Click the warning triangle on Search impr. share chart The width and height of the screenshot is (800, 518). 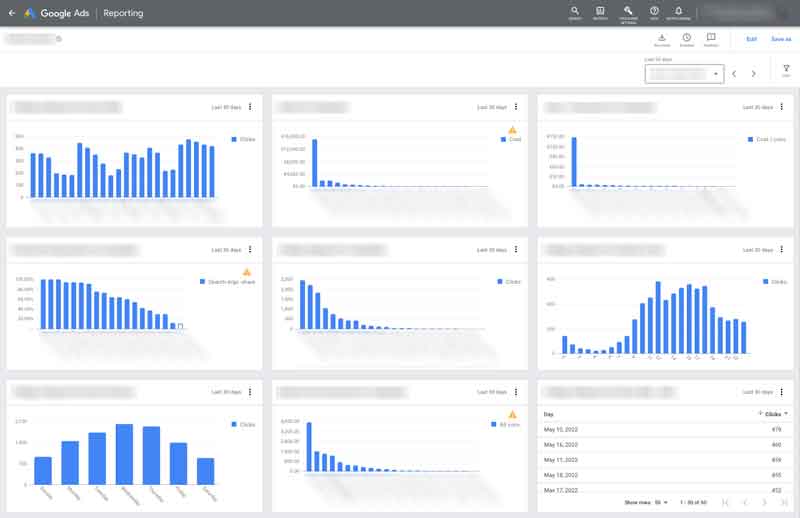click(247, 272)
